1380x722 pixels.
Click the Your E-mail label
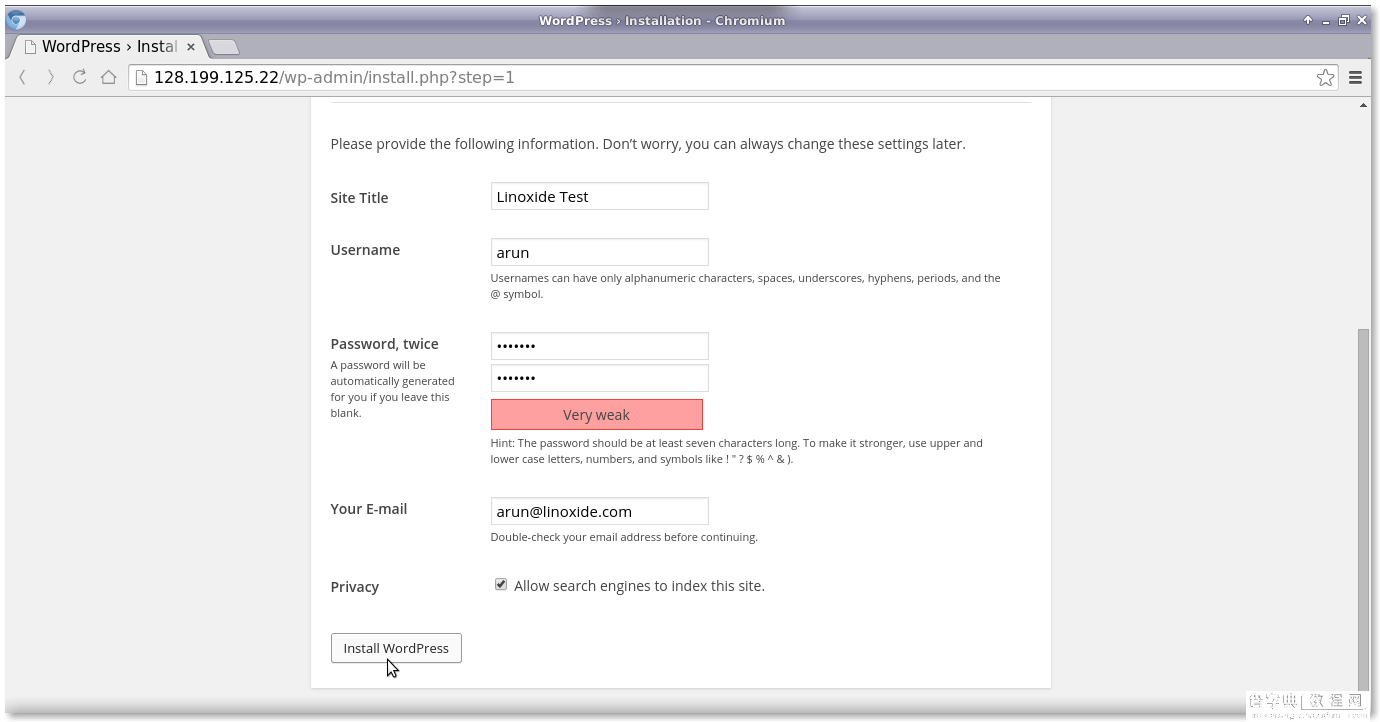[x=368, y=509]
